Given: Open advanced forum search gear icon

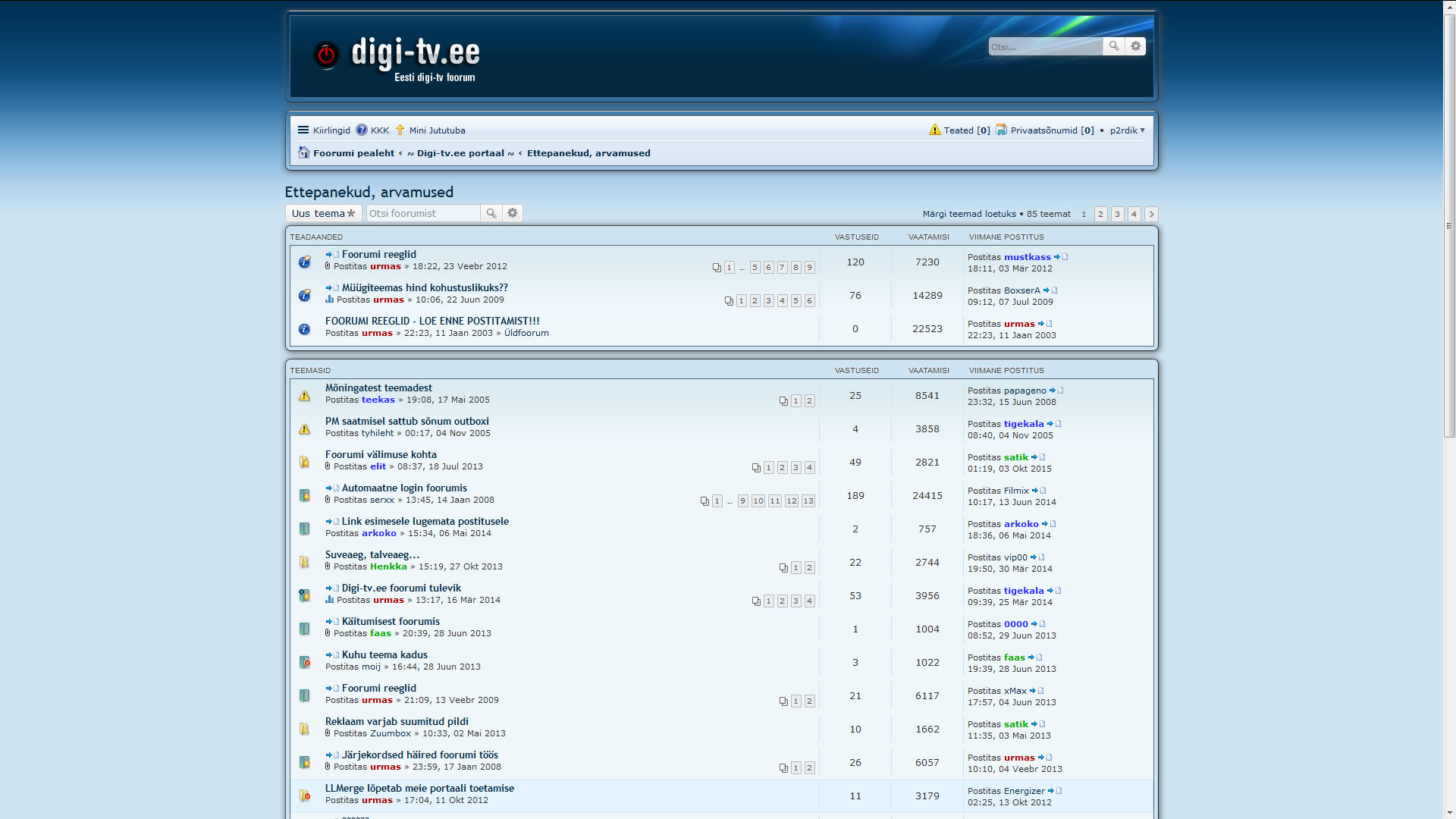Looking at the screenshot, I should point(513,213).
